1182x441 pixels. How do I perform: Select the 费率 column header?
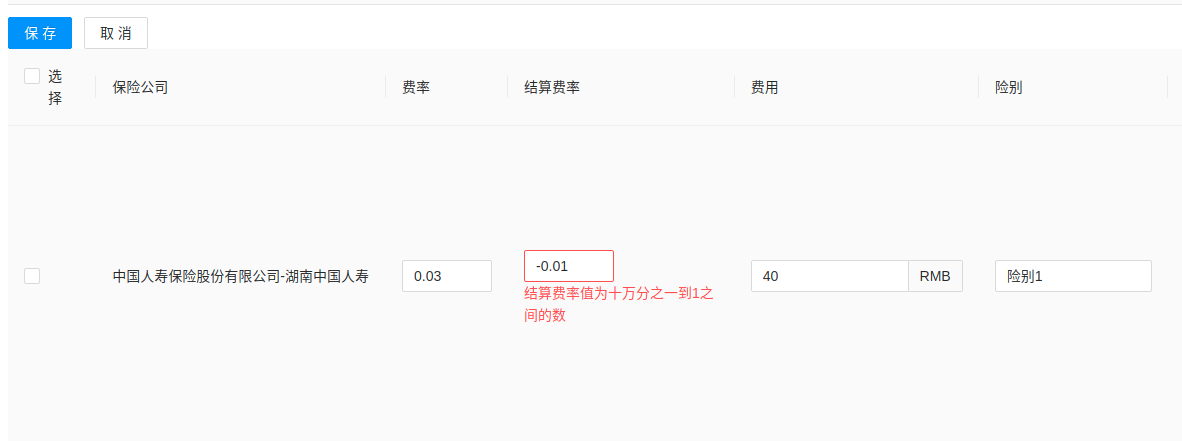pos(416,87)
